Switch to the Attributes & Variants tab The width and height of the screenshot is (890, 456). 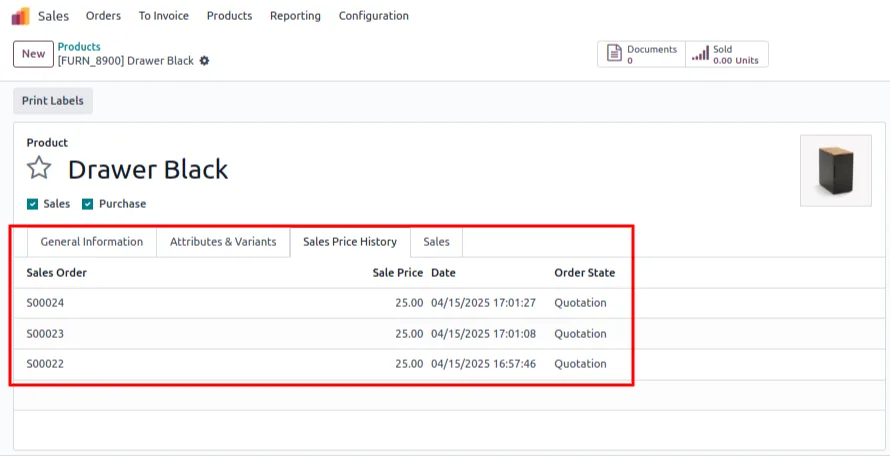click(x=223, y=242)
